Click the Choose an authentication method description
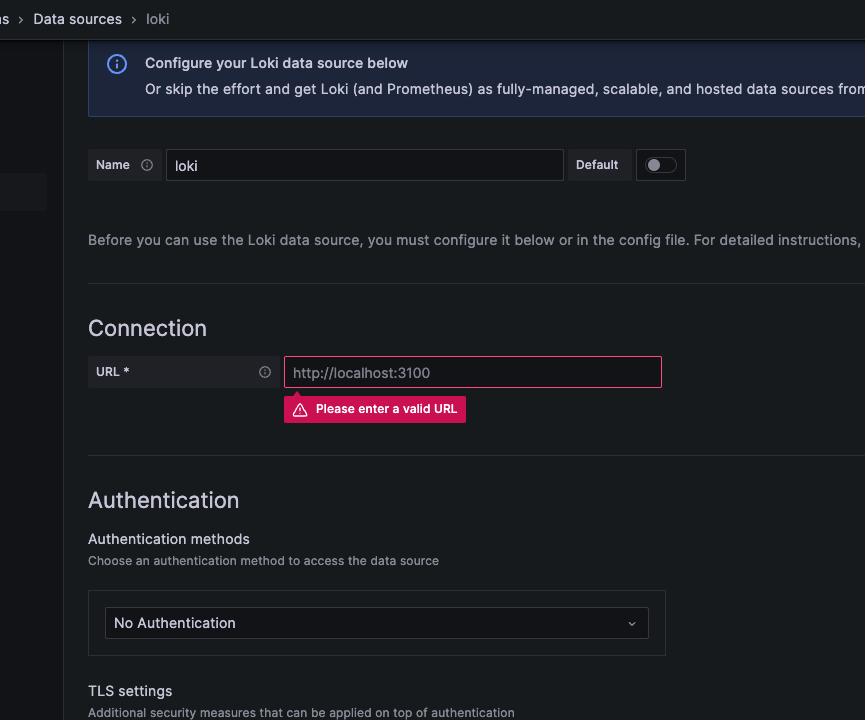The width and height of the screenshot is (865, 720). click(x=264, y=561)
